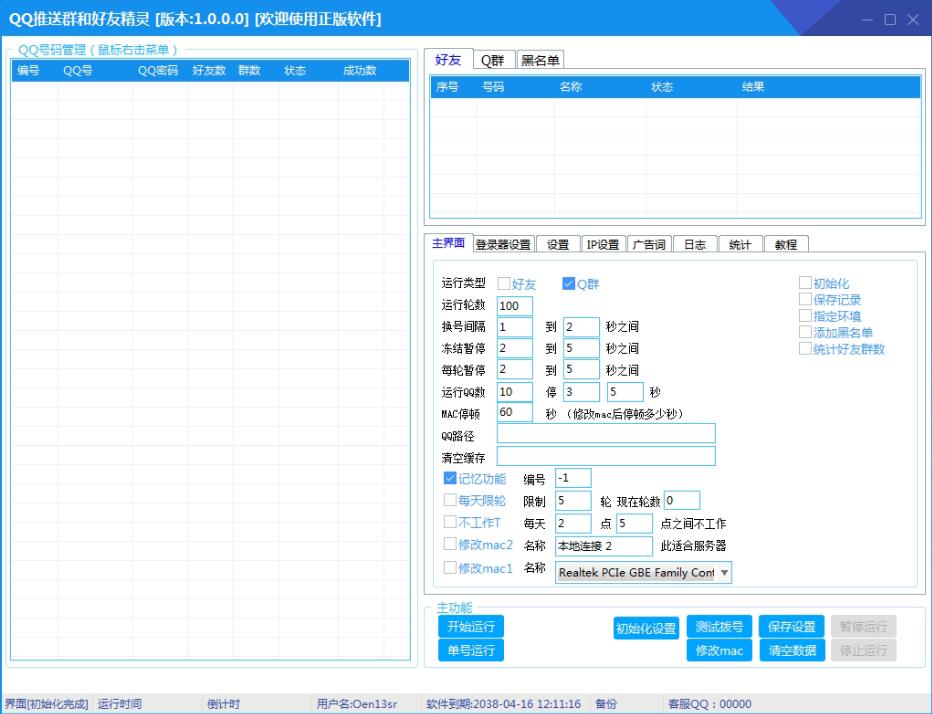The width and height of the screenshot is (932, 714).
Task: Save settings with 保存设置
Action: pyautogui.click(x=792, y=626)
